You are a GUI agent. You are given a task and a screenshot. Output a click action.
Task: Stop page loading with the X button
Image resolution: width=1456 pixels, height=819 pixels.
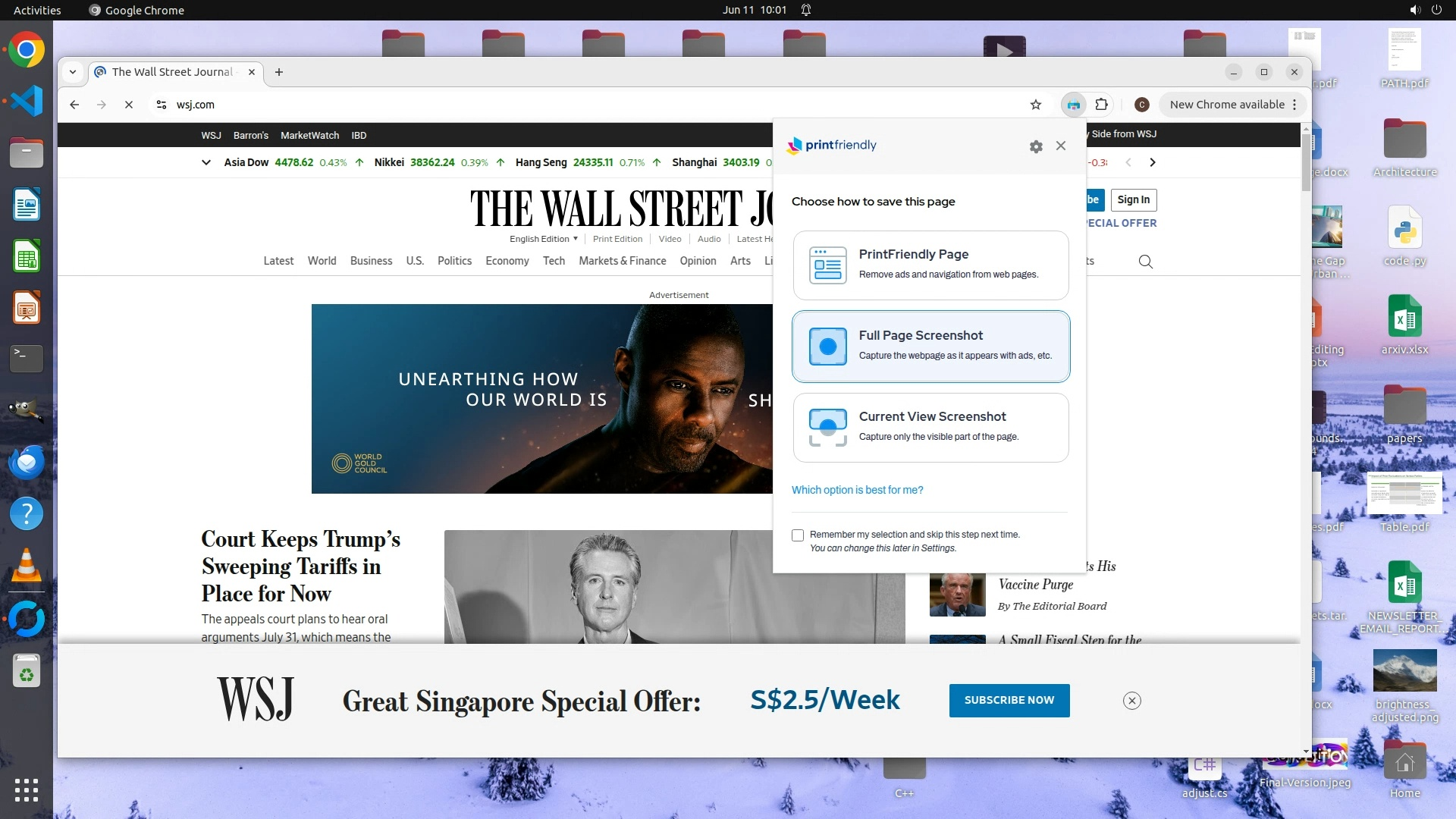tap(129, 105)
